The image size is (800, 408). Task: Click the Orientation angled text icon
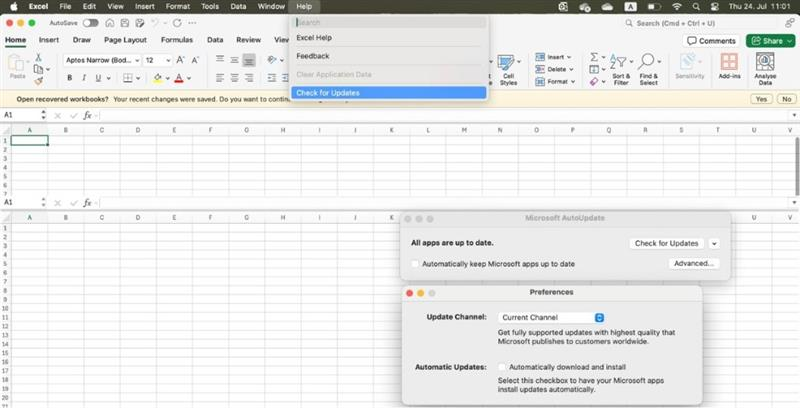pos(272,60)
